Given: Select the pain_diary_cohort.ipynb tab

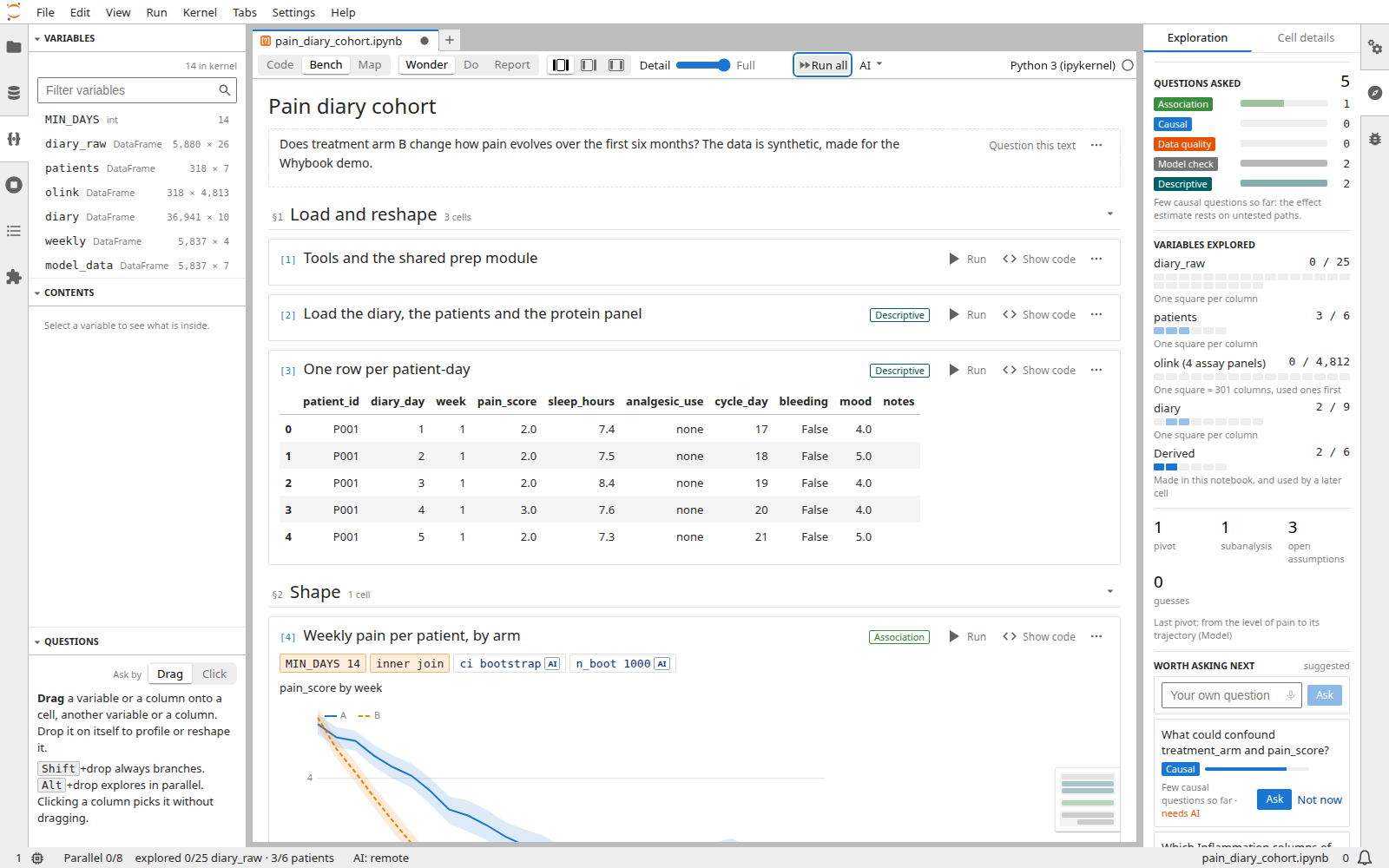Looking at the screenshot, I should pyautogui.click(x=346, y=41).
